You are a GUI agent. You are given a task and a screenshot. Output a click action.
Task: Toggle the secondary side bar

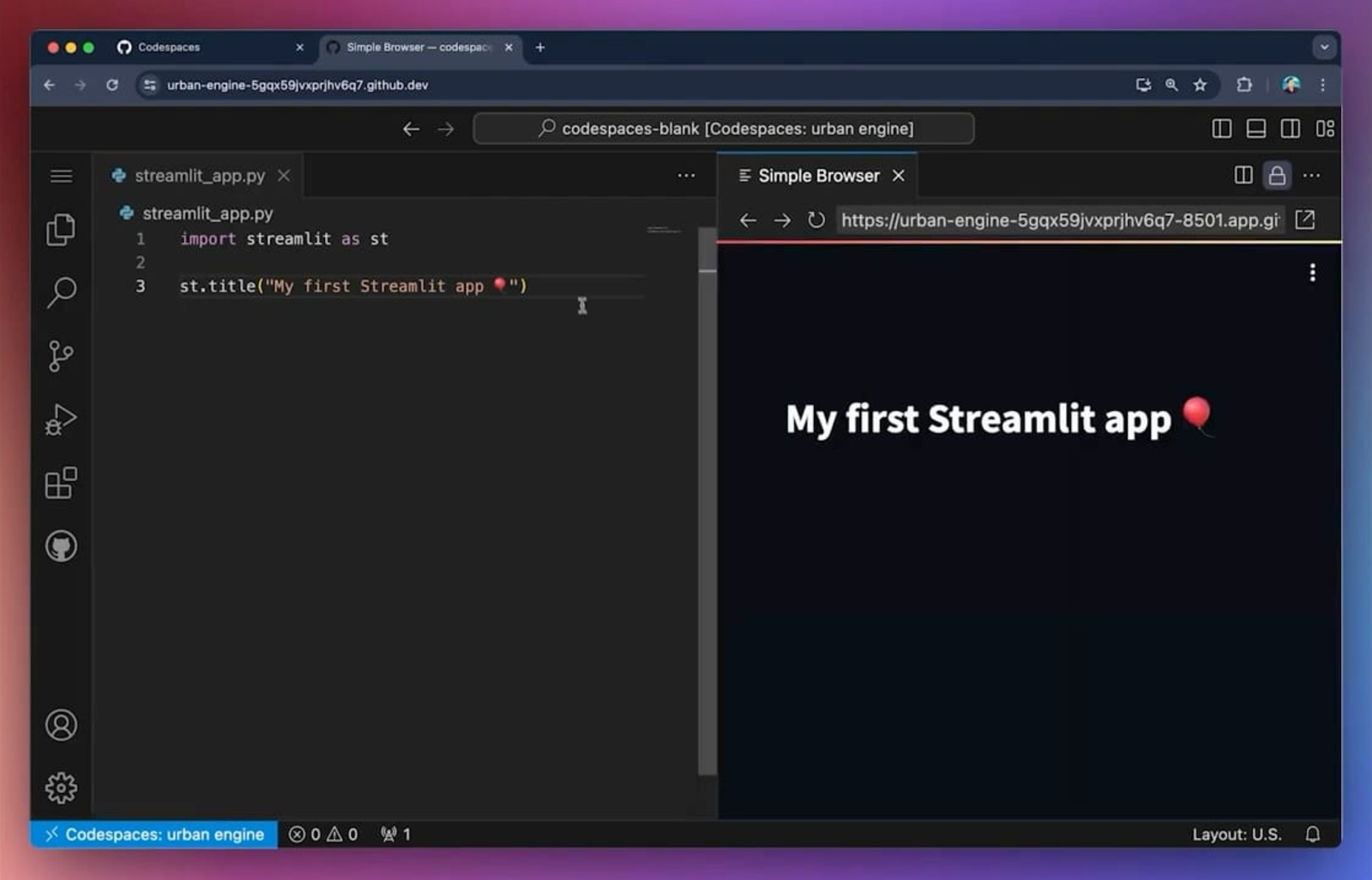tap(1290, 128)
